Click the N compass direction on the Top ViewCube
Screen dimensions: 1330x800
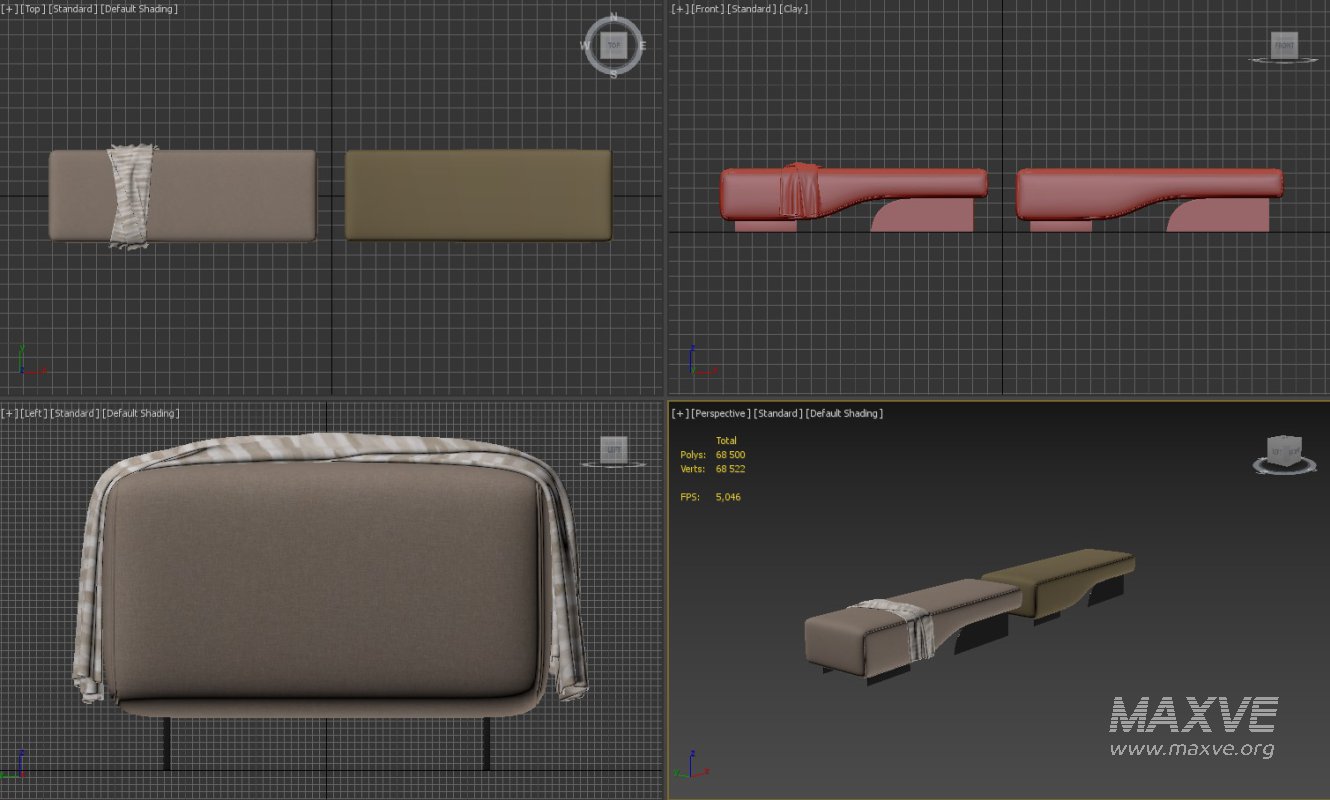(x=613, y=16)
